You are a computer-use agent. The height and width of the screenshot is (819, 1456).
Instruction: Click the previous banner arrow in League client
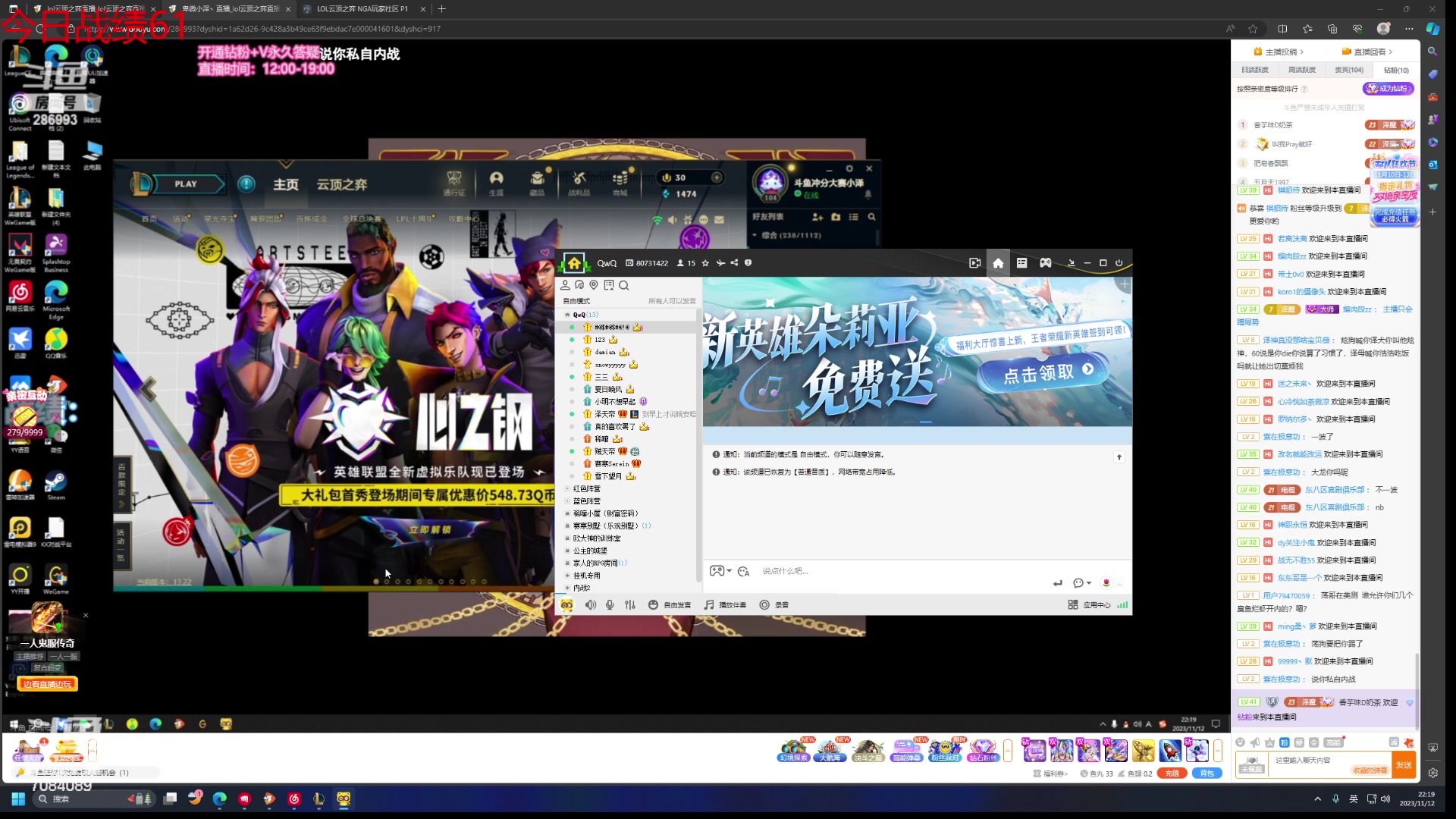[x=149, y=389]
